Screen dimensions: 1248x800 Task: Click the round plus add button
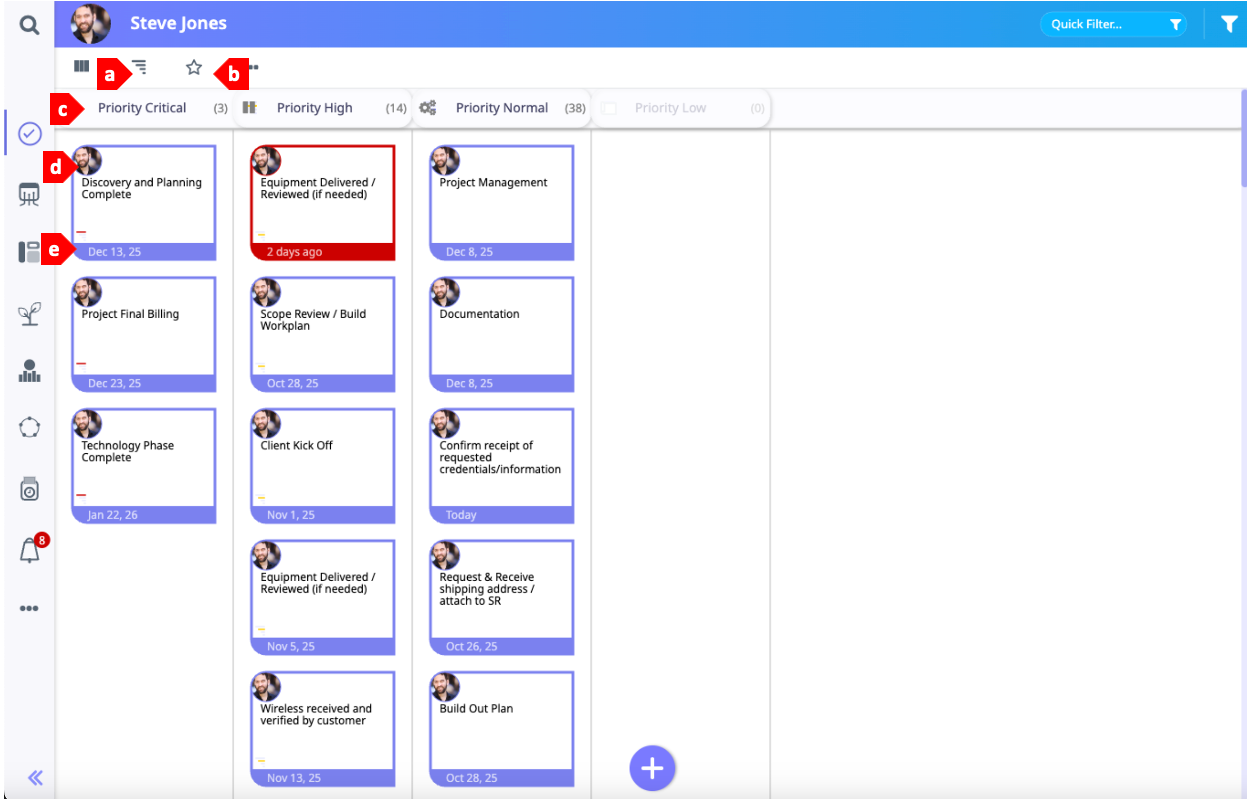click(652, 768)
